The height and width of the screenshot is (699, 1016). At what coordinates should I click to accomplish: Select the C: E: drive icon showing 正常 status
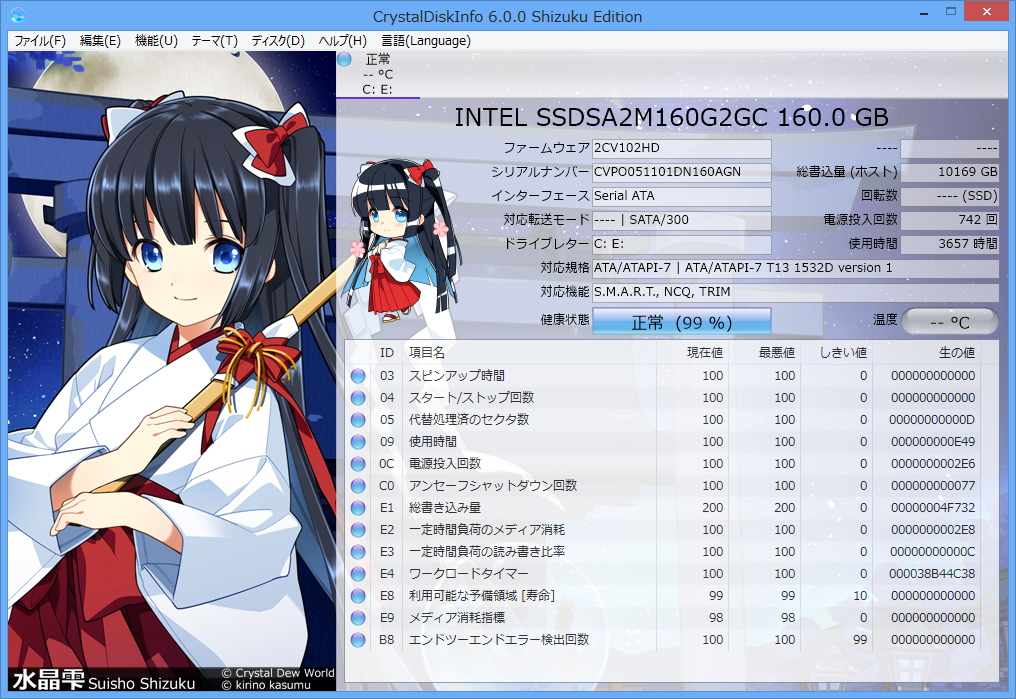[377, 70]
